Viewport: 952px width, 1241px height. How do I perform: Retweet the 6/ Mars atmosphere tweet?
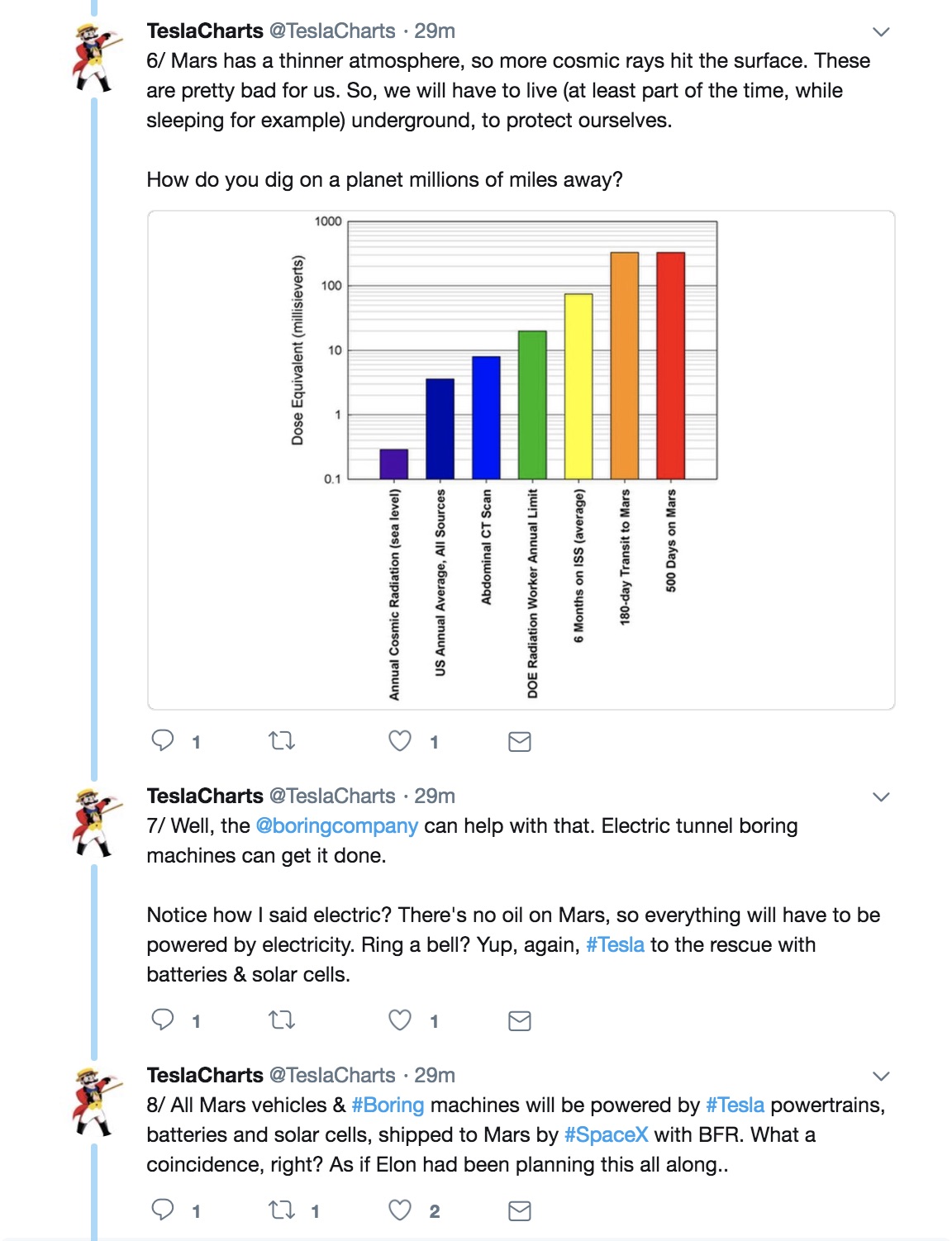[282, 740]
